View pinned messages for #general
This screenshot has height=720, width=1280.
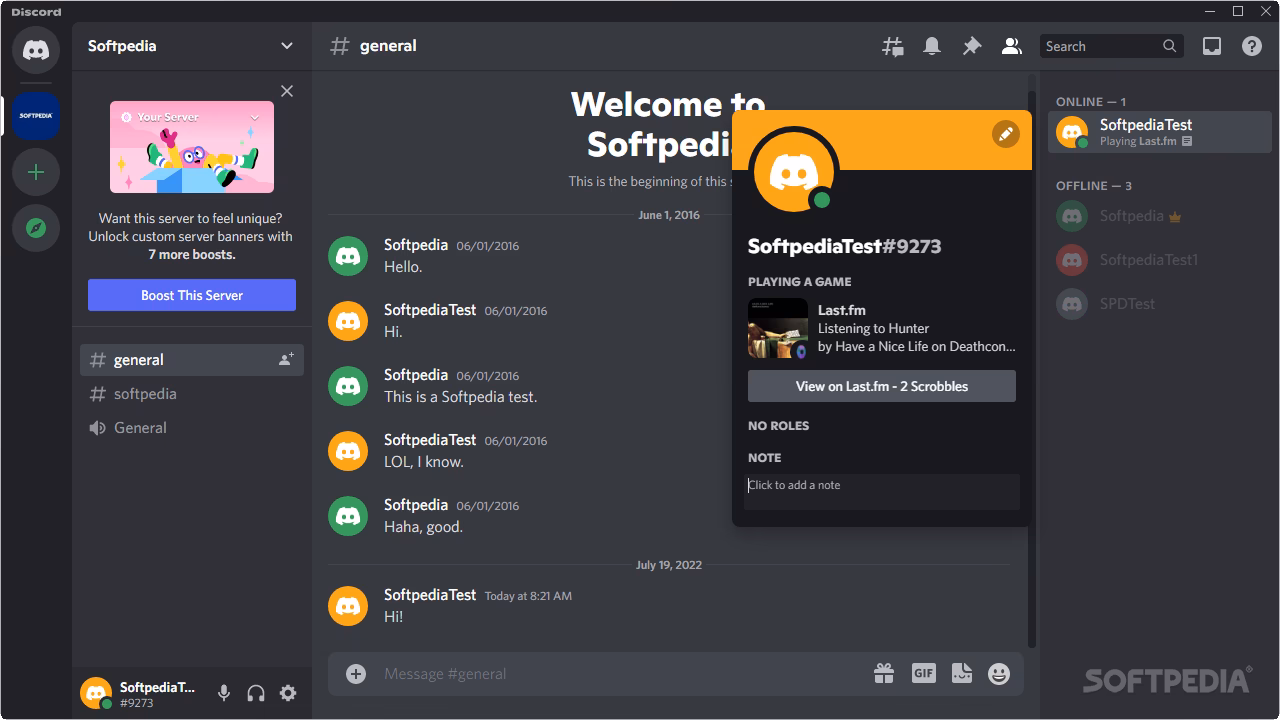[x=971, y=45]
